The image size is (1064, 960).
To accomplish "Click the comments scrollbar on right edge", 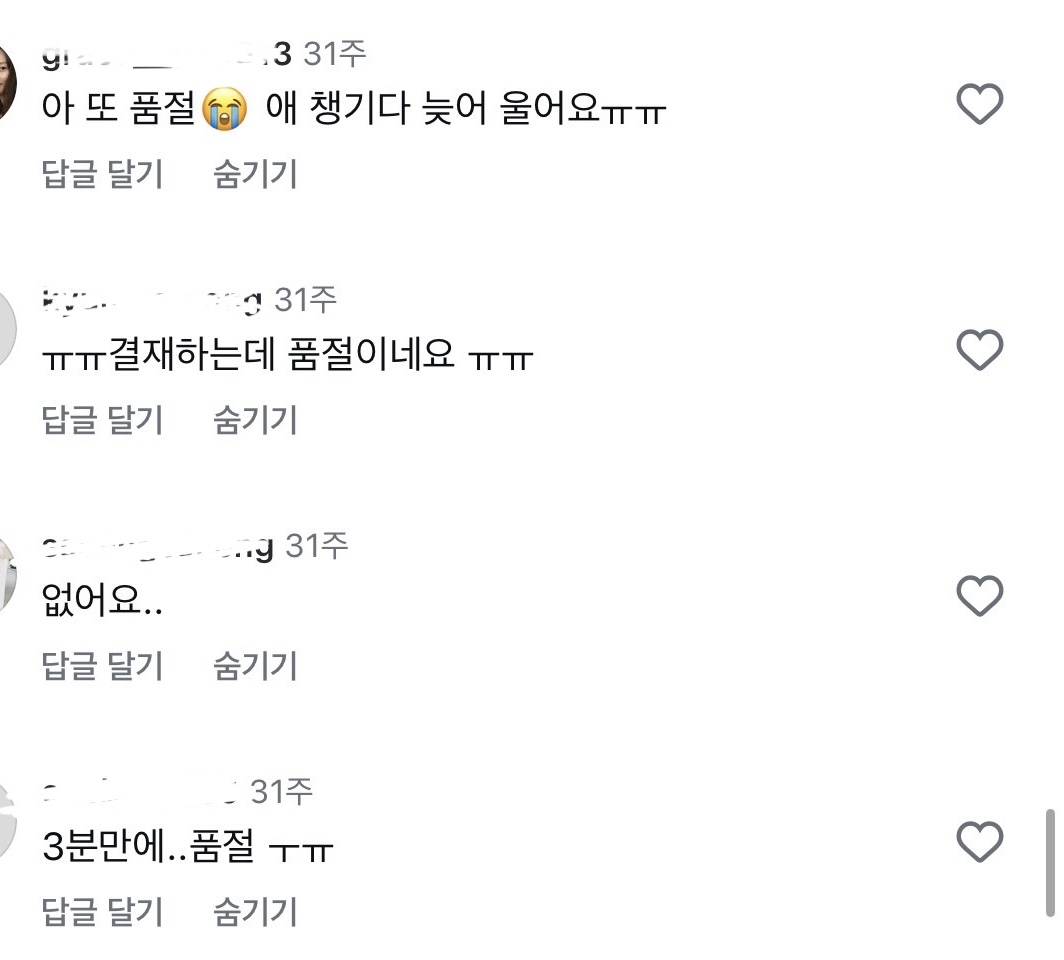I will tap(1049, 862).
